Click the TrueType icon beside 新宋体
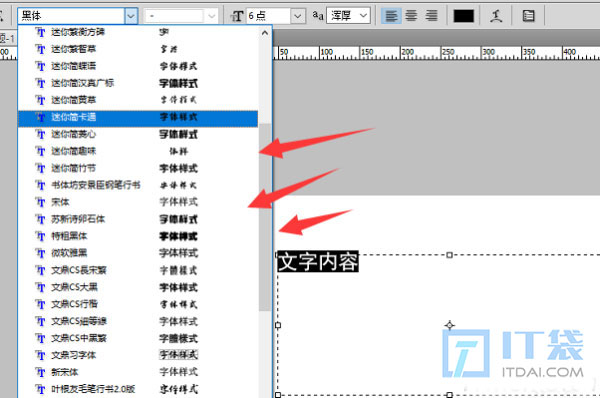Image resolution: width=600 pixels, height=398 pixels. coord(40,372)
